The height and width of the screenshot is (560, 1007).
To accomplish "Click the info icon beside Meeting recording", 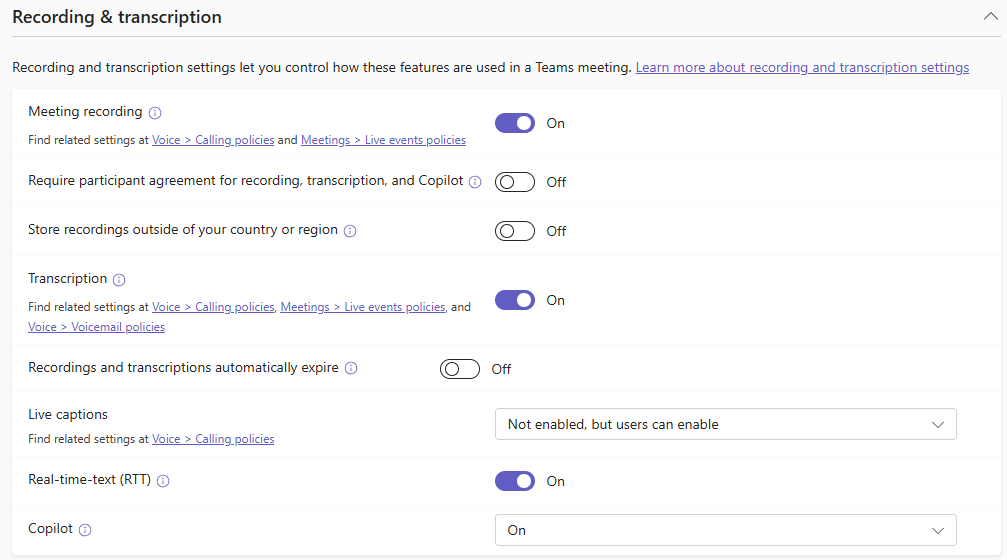I will pos(155,113).
